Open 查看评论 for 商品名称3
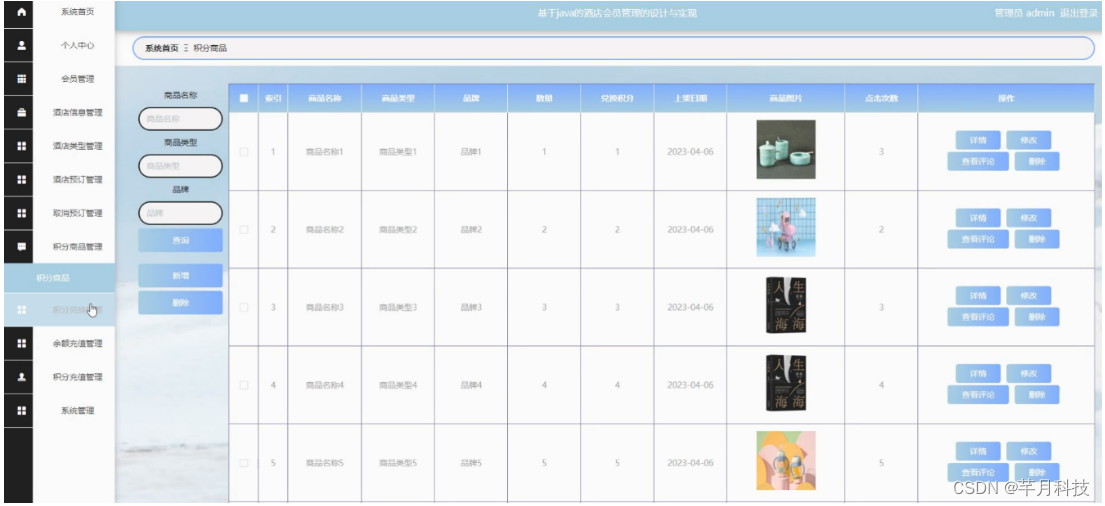Screen dimensions: 1105x506 tap(977, 317)
